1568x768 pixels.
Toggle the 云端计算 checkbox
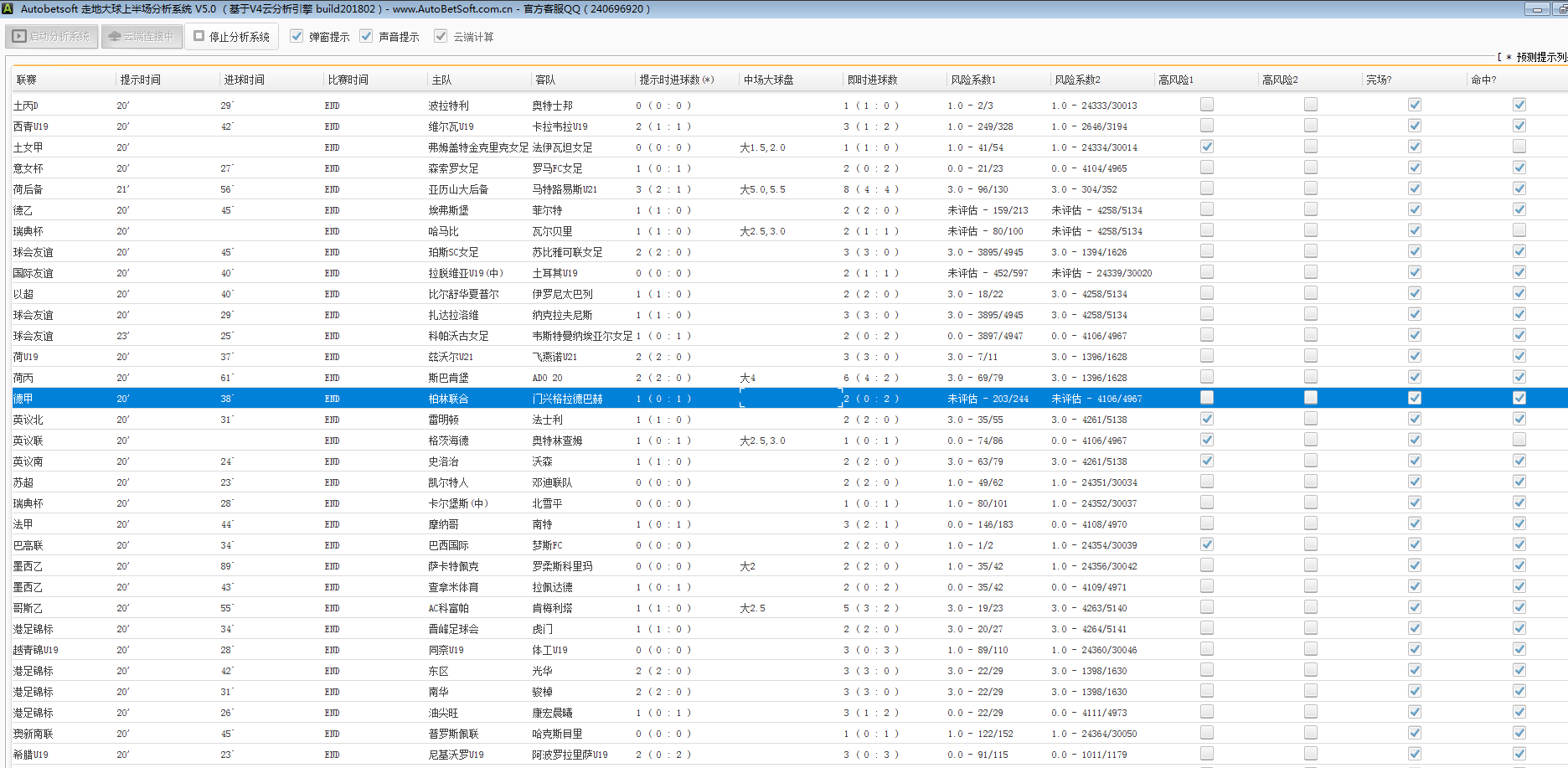[441, 36]
